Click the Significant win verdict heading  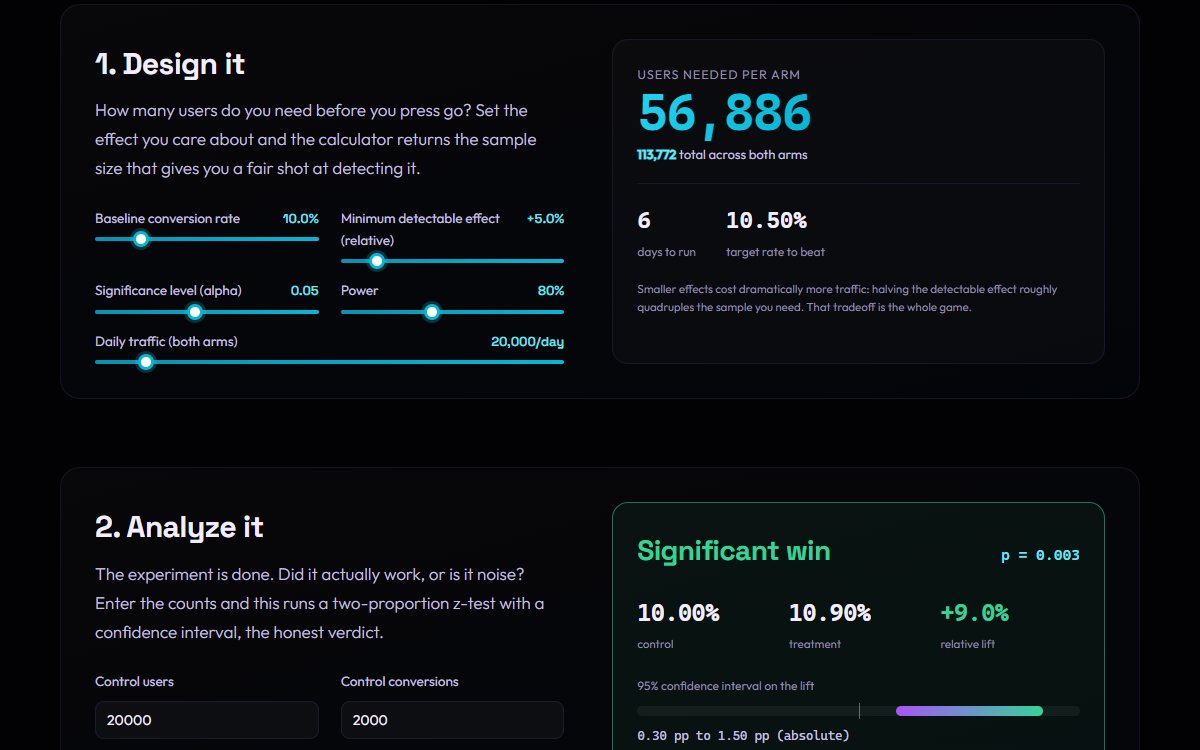tap(734, 551)
